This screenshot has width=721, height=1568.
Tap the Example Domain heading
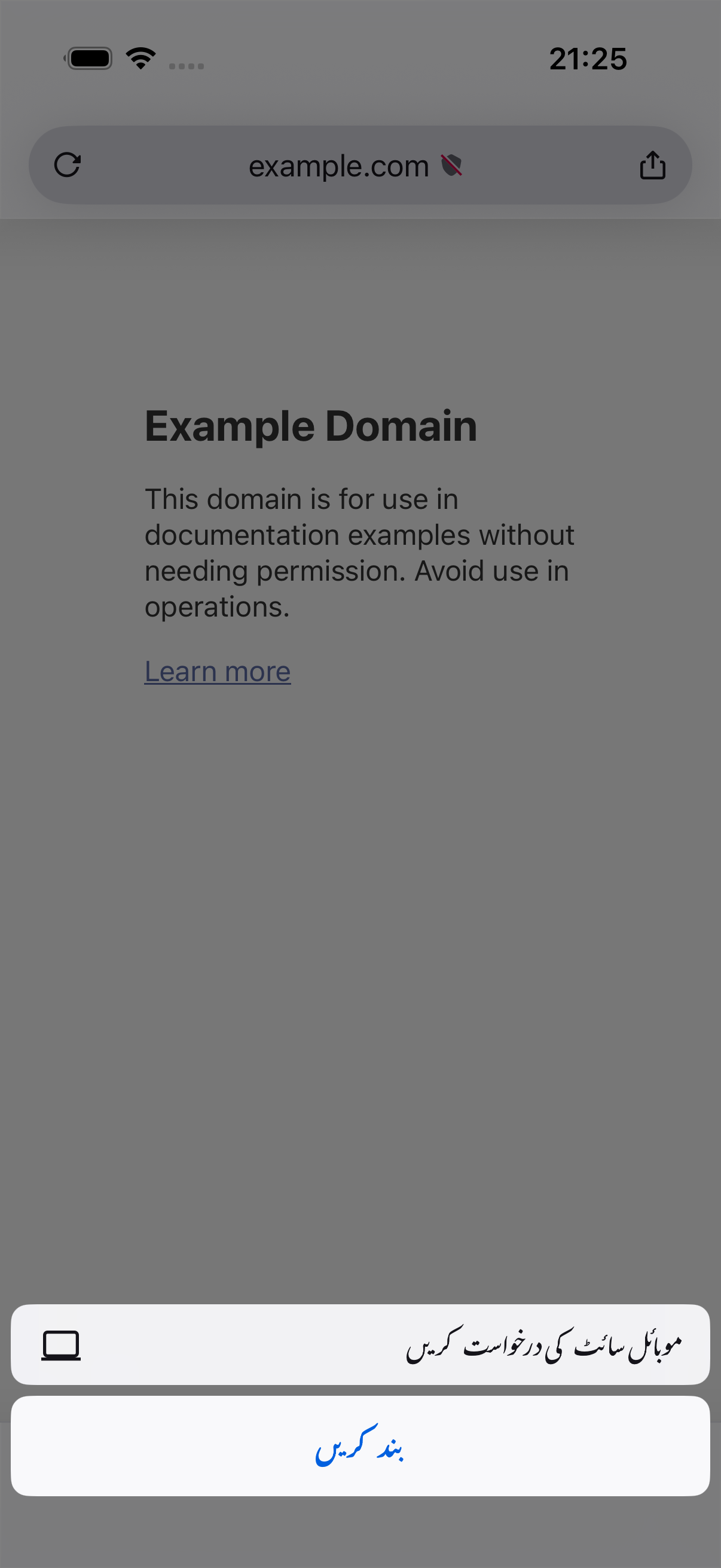tap(310, 425)
